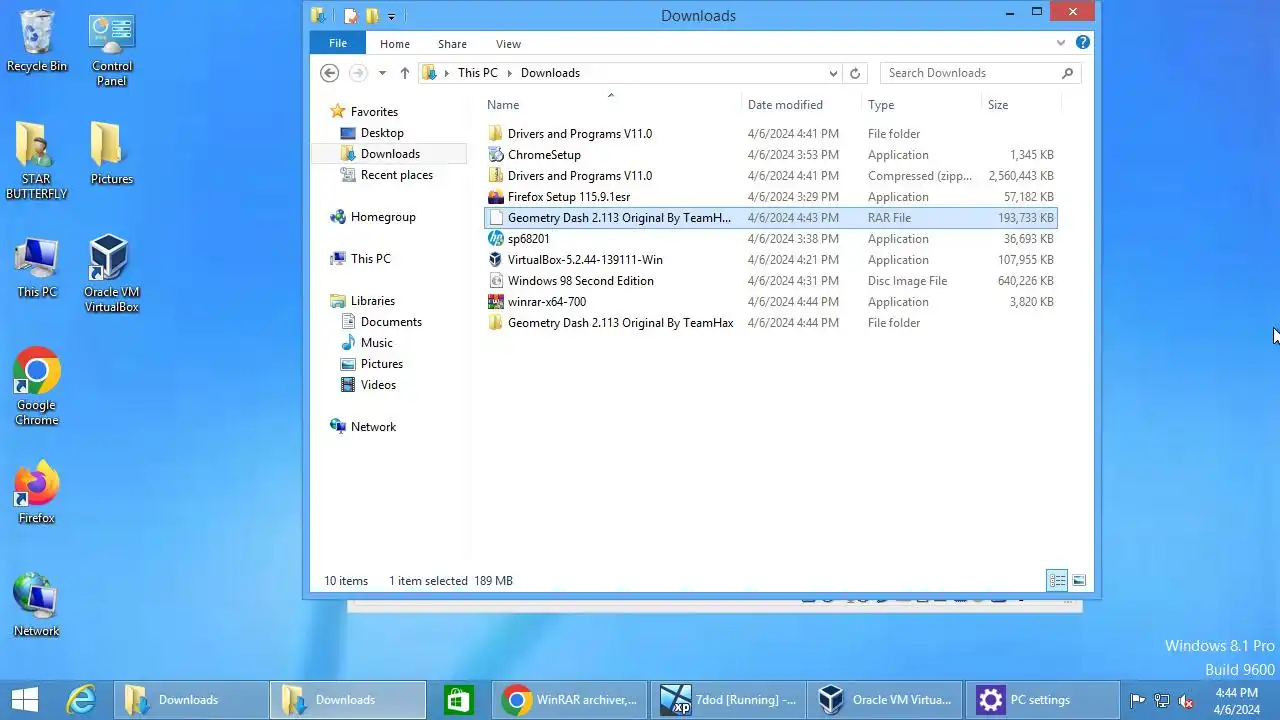Select the STAR BUTTERFLY folder on desktop
The image size is (1280, 720).
coord(37,160)
